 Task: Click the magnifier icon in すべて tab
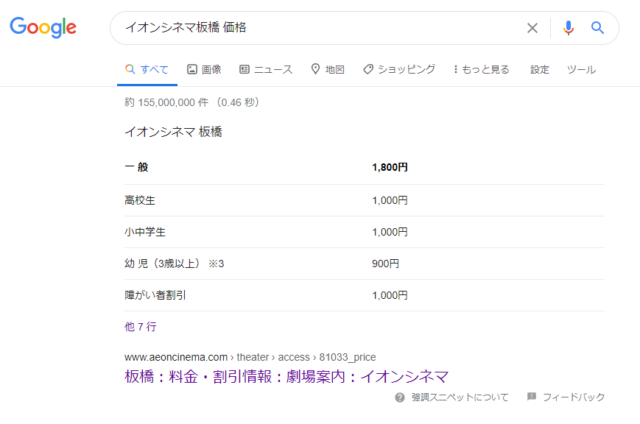point(130,69)
